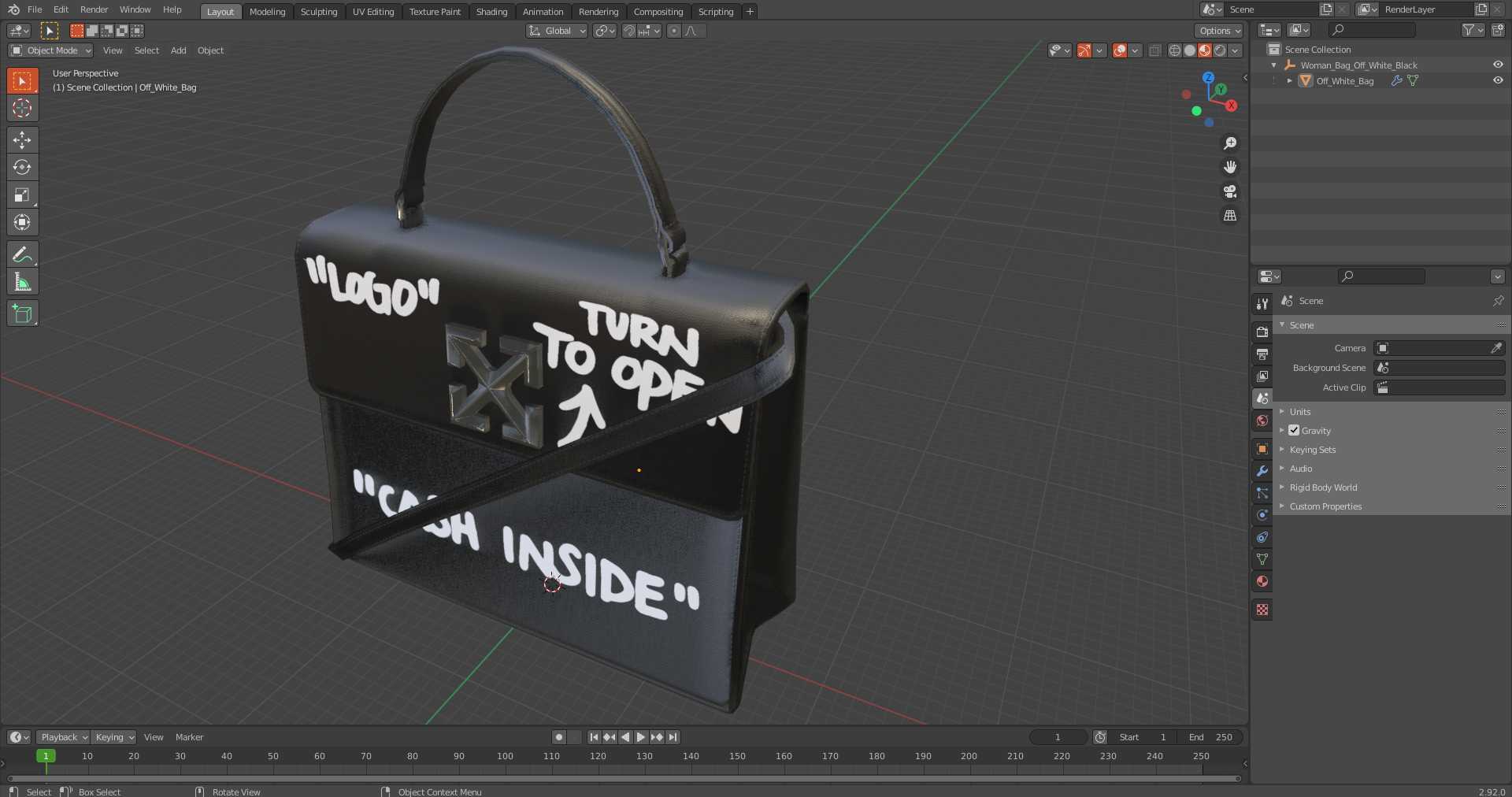The image size is (1512, 797).
Task: Switch to wireframe viewport shading
Action: coord(1175,50)
